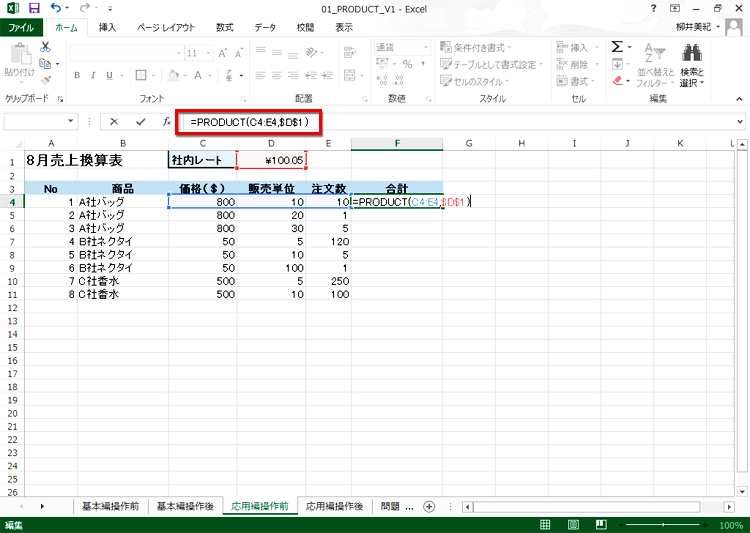Click the zoom slider in status bar
This screenshot has height=533, width=750.
pos(663,525)
